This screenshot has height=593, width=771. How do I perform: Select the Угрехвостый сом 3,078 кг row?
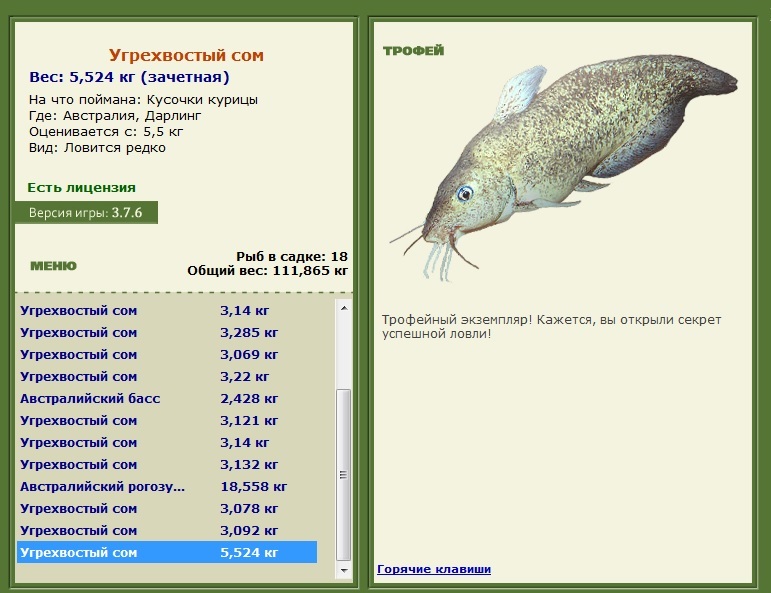tap(167, 509)
